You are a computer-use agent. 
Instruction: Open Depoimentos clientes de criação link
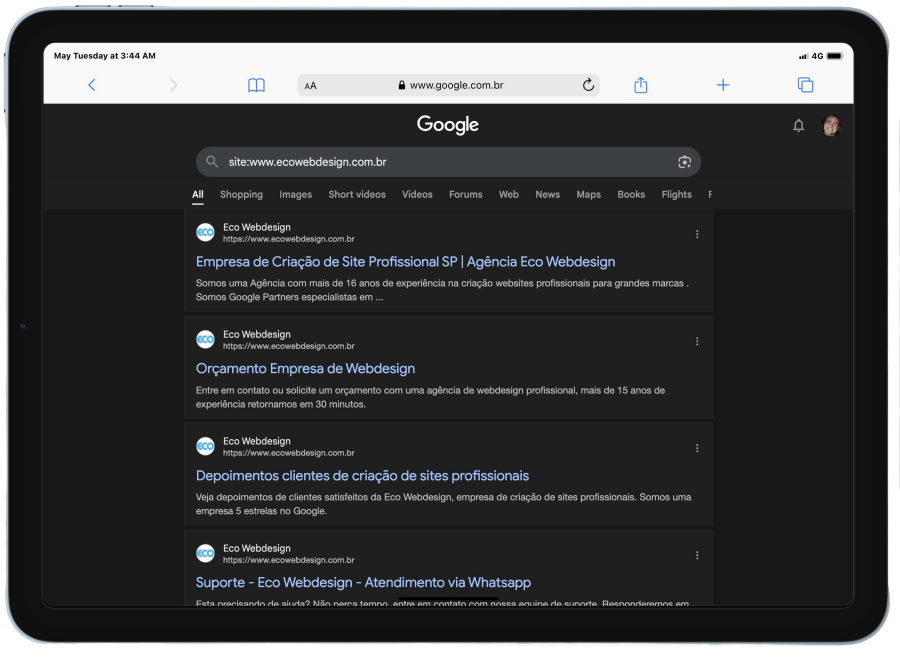362,475
